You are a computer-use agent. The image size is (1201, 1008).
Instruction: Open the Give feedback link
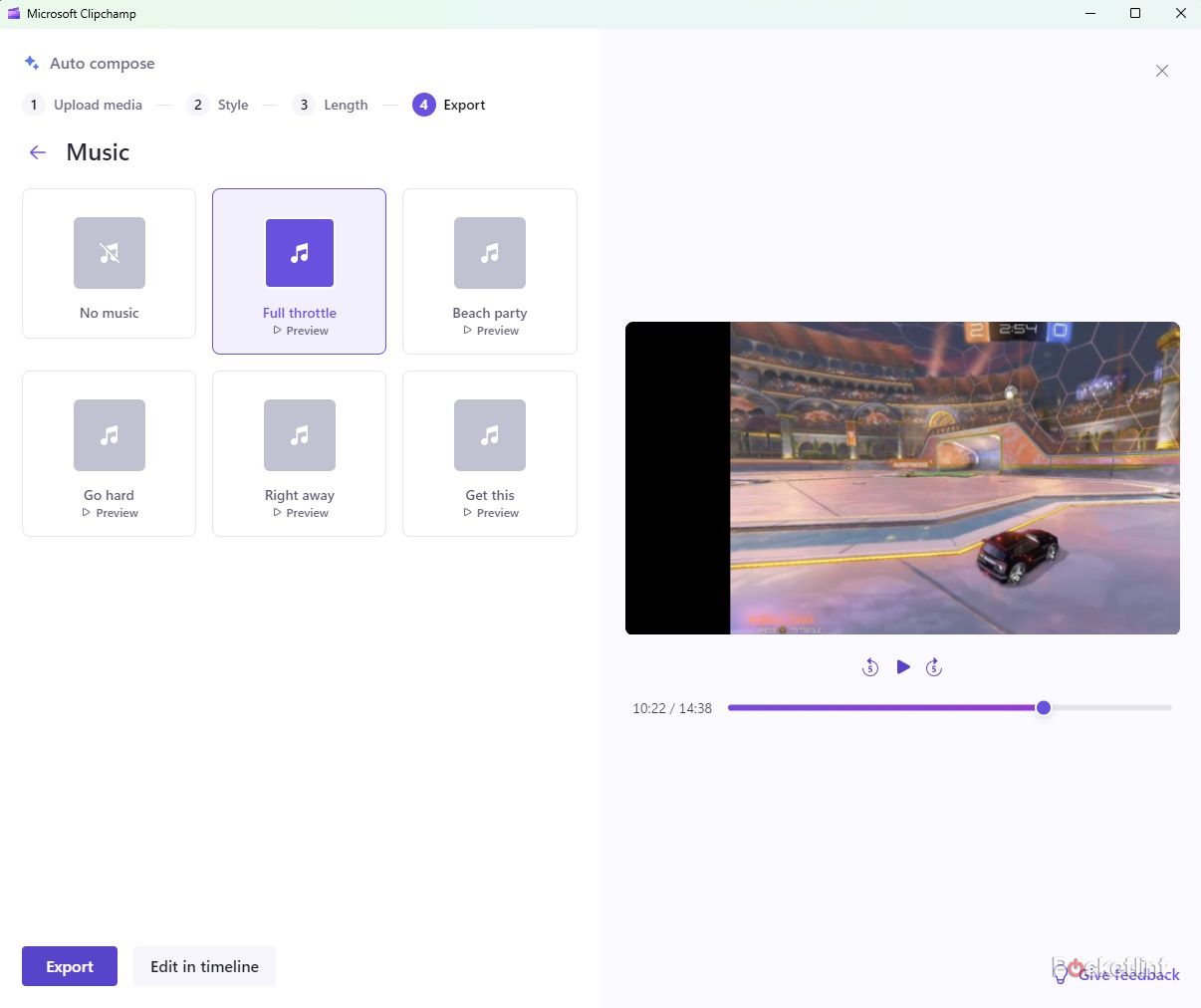point(1117,975)
